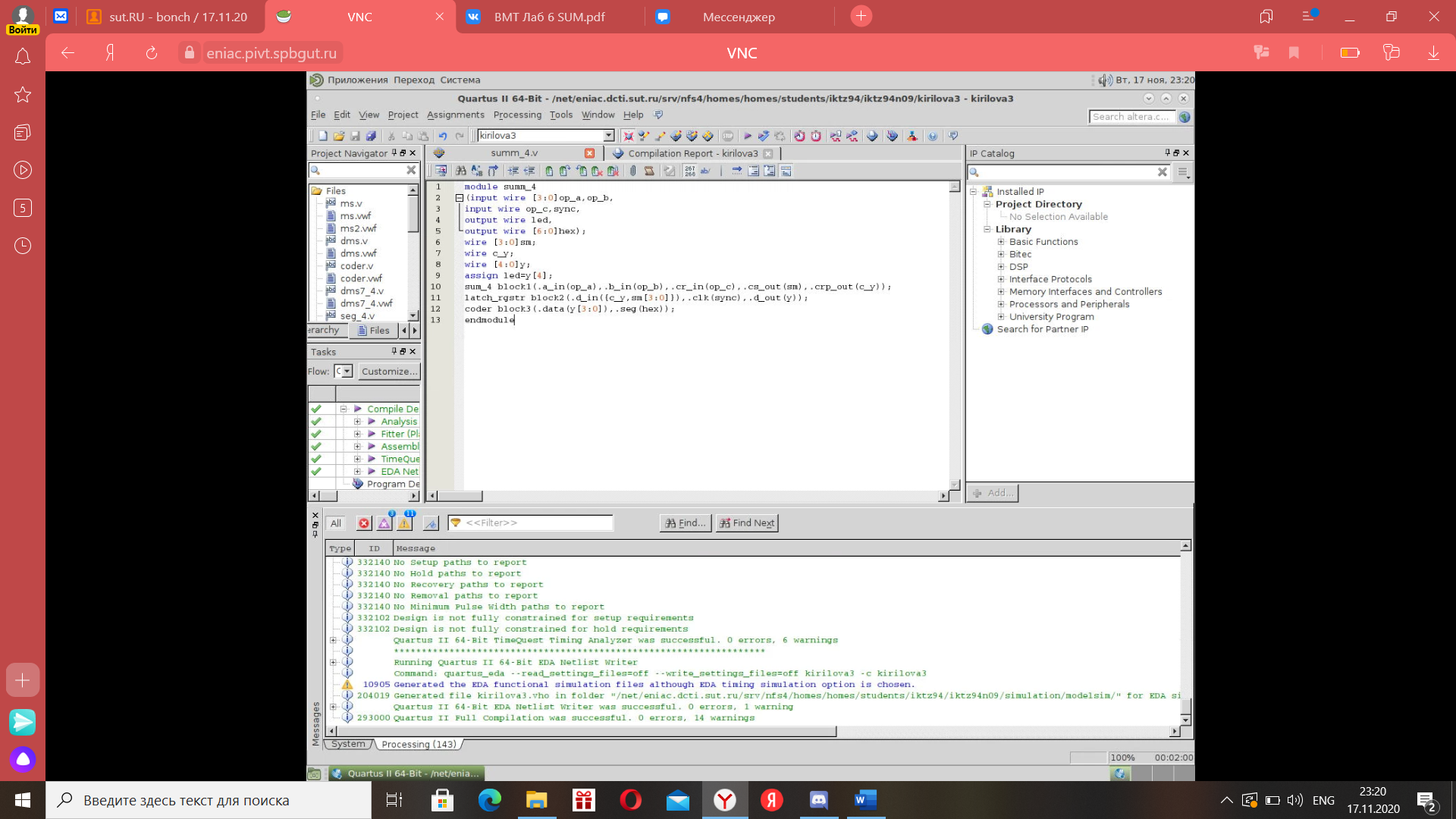1456x819 pixels.
Task: Toggle bookmark flag icon in editor toolbar
Action: click(549, 171)
